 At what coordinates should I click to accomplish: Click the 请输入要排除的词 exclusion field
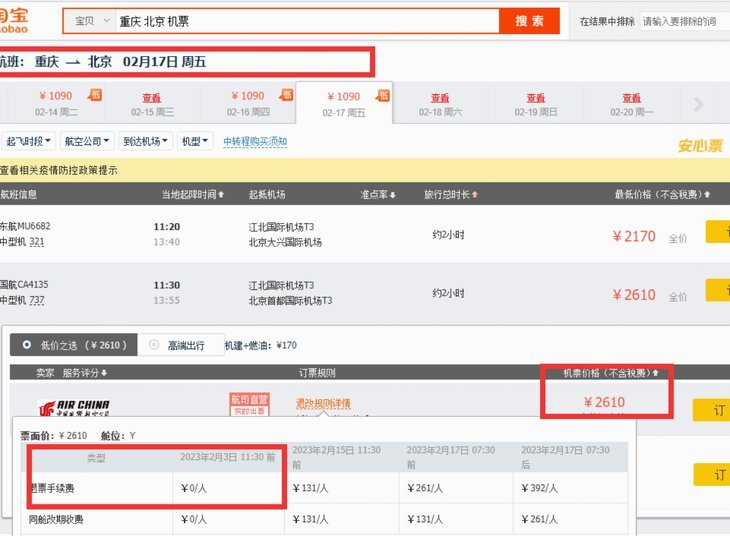[x=684, y=21]
